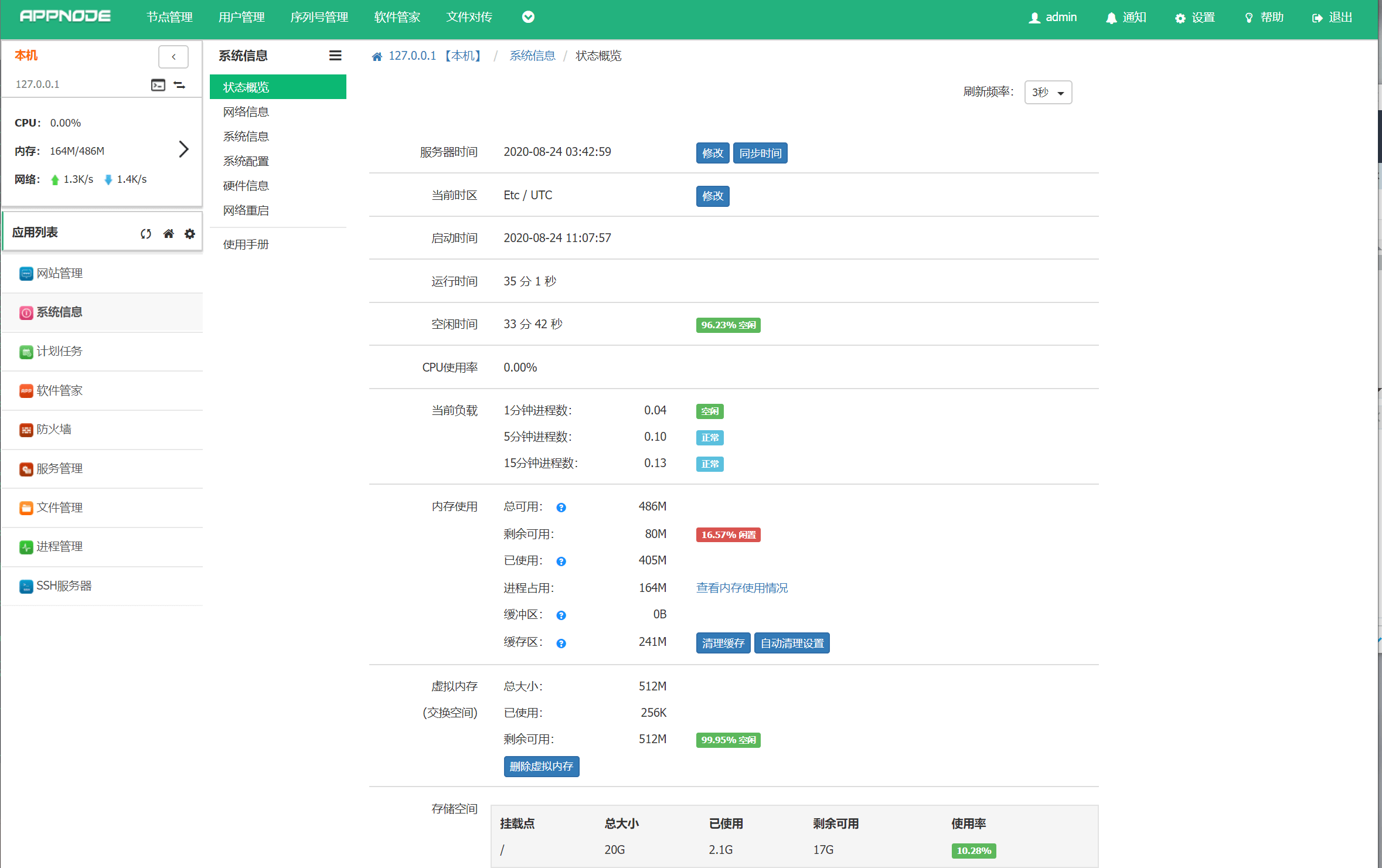The image size is (1382, 868).
Task: Click the 10.28% usage badge
Action: click(x=973, y=850)
